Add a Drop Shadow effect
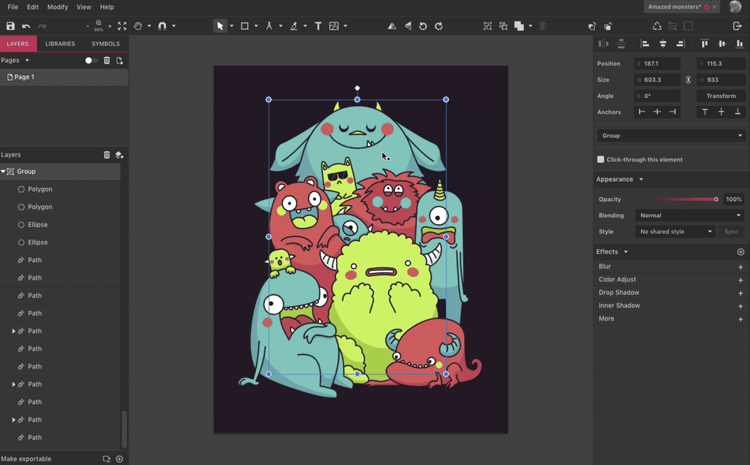The image size is (750, 465). 740,293
